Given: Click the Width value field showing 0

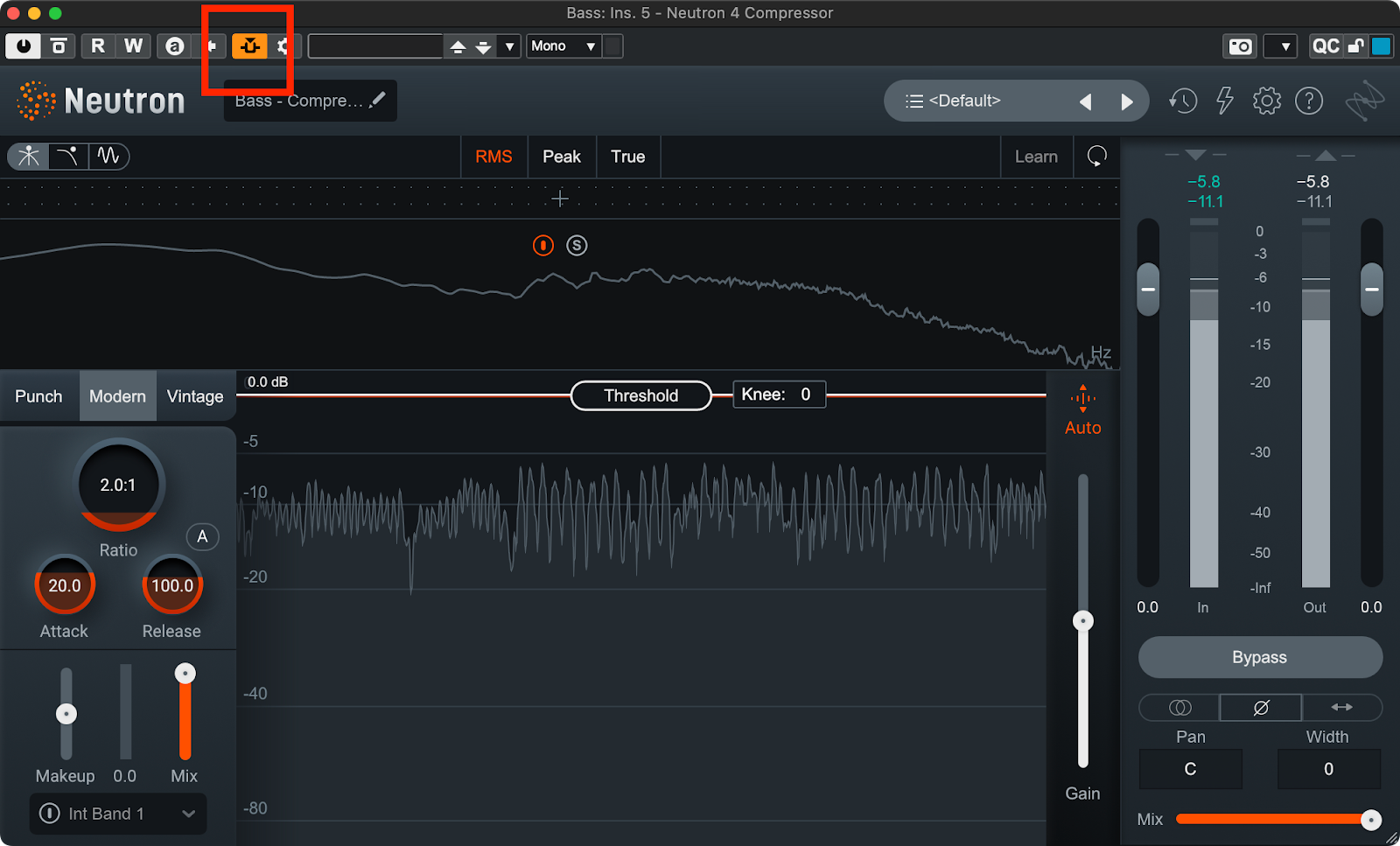Looking at the screenshot, I should [x=1328, y=769].
